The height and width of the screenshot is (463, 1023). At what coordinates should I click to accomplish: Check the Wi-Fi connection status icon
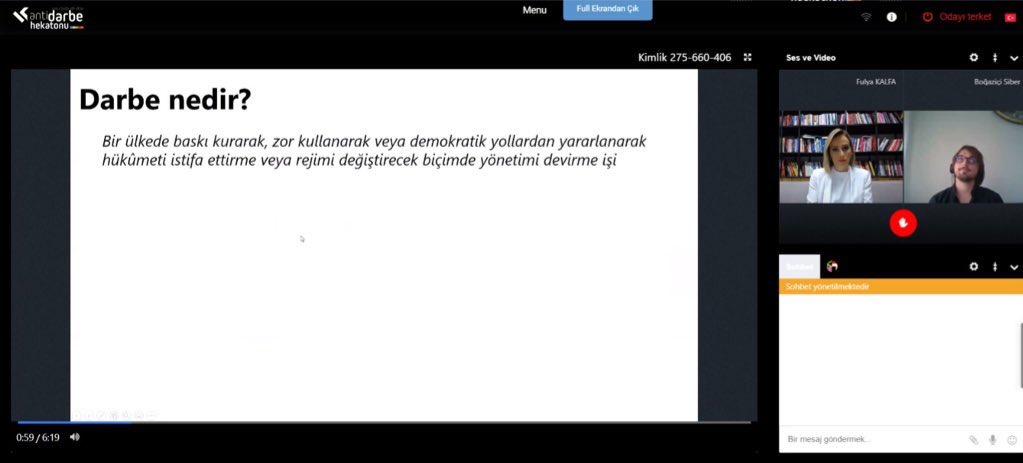pyautogui.click(x=866, y=17)
